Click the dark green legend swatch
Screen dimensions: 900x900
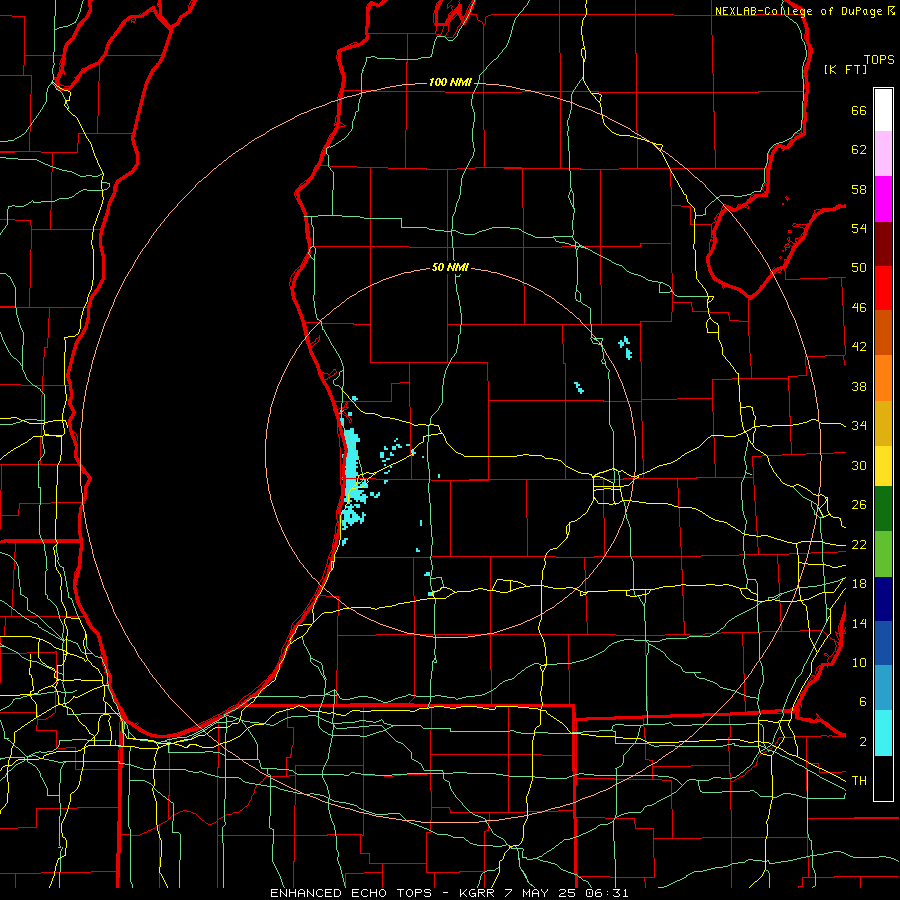point(883,509)
